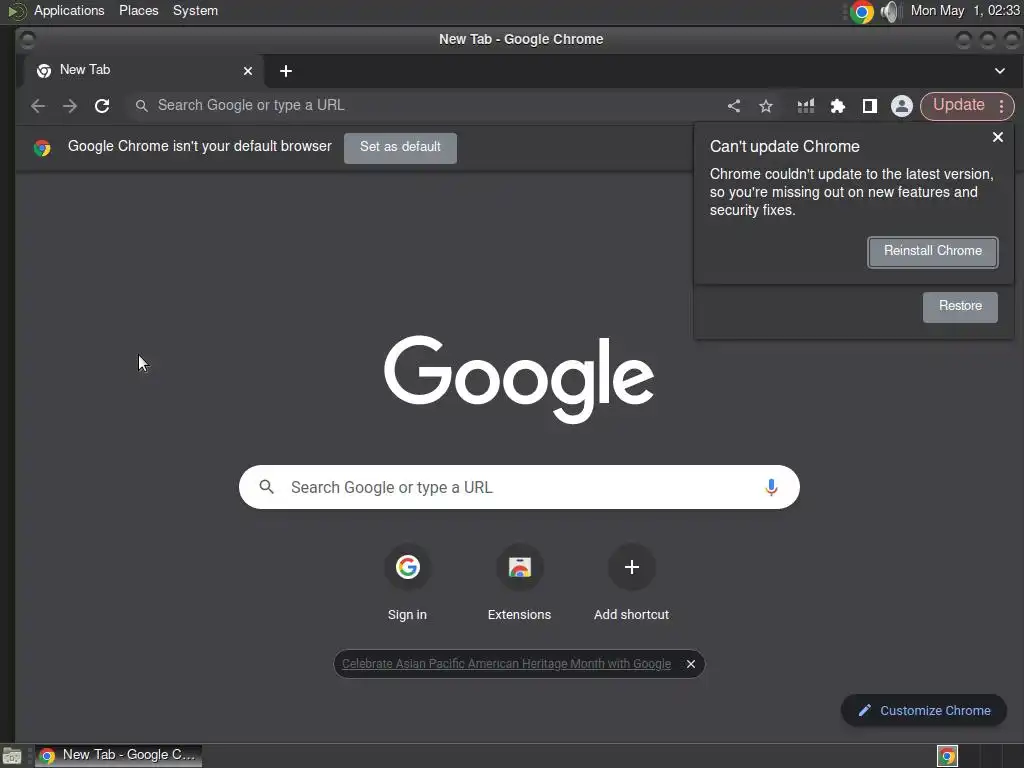Click the Restore button
Screen dimensions: 1024x768
960,307
